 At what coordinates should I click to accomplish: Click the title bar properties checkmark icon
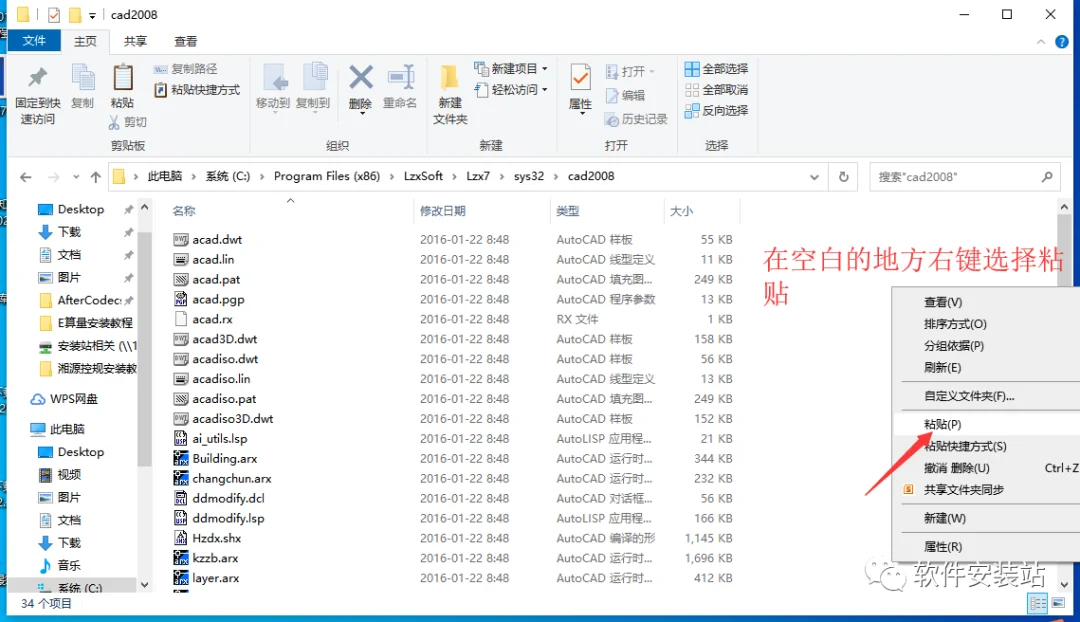pos(54,14)
